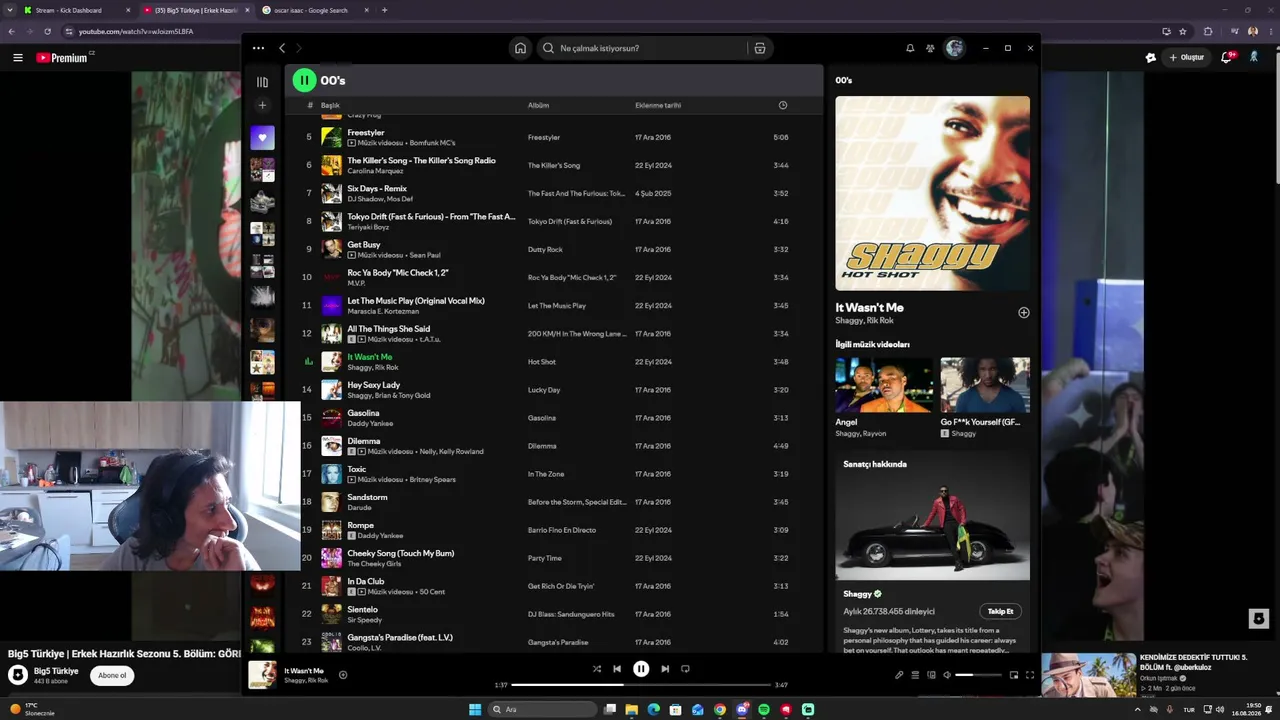
Task: Show lyrics with the microphone icon
Action: click(899, 675)
